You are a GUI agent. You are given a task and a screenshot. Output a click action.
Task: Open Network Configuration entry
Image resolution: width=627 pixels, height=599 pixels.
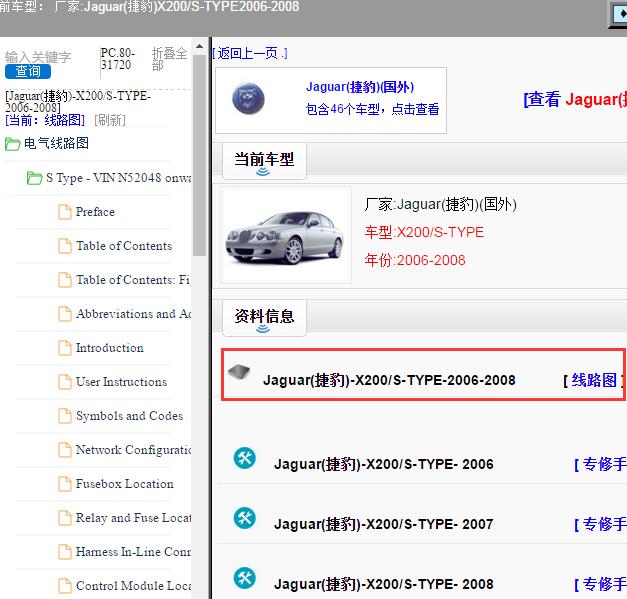point(133,450)
